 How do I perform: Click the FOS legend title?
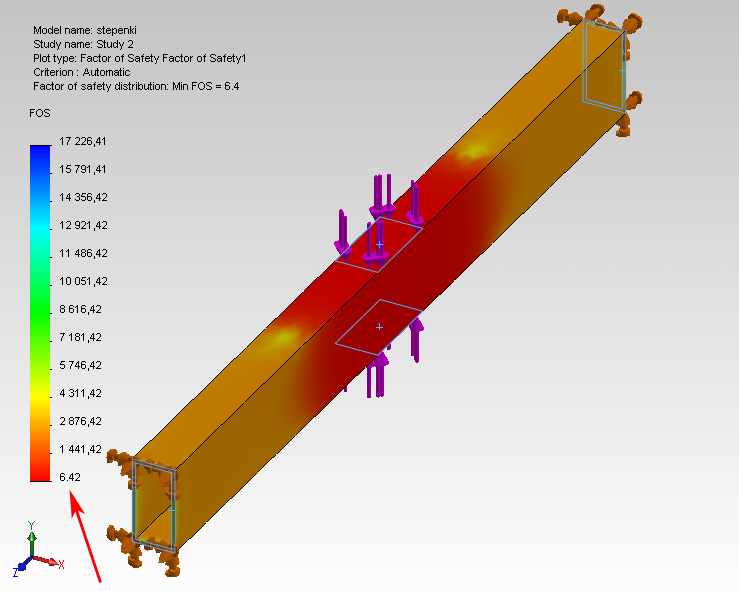coord(40,113)
